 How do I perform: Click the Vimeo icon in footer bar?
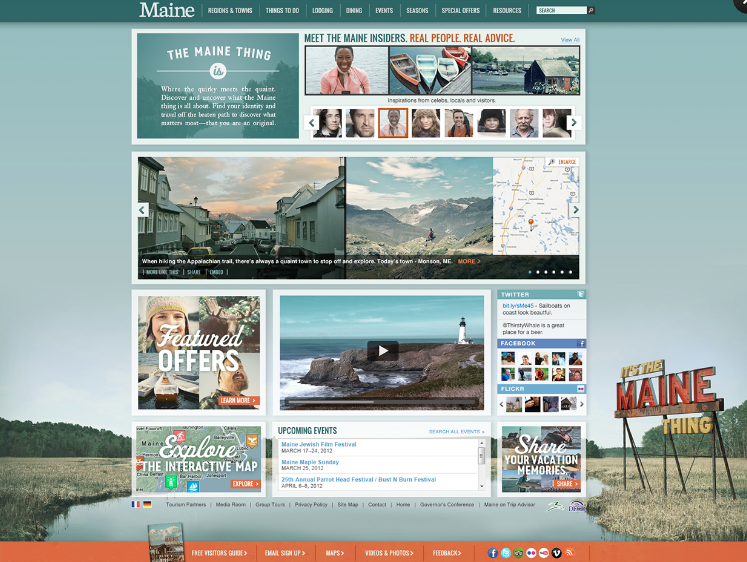coord(556,552)
